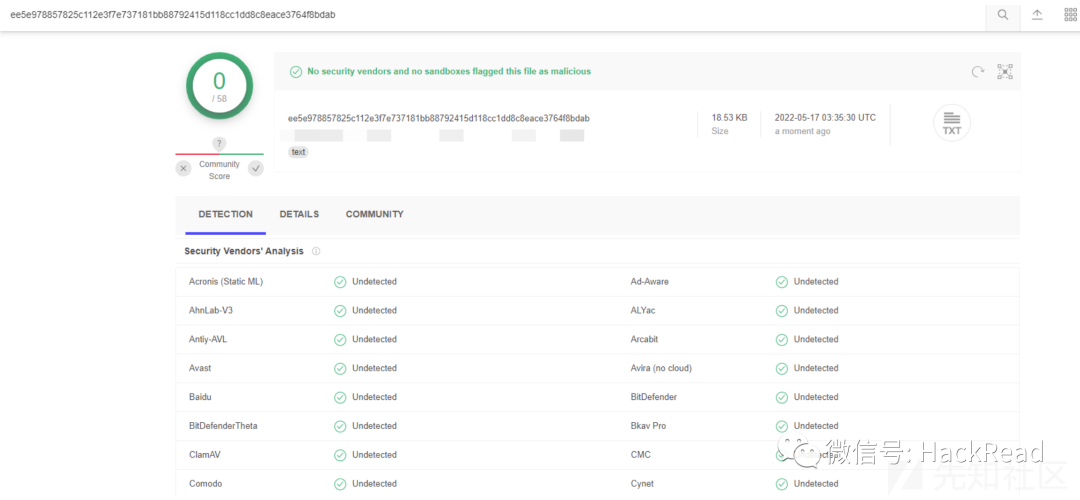Click the 'text' tag chip
Image resolution: width=1080 pixels, height=500 pixels.
299,152
